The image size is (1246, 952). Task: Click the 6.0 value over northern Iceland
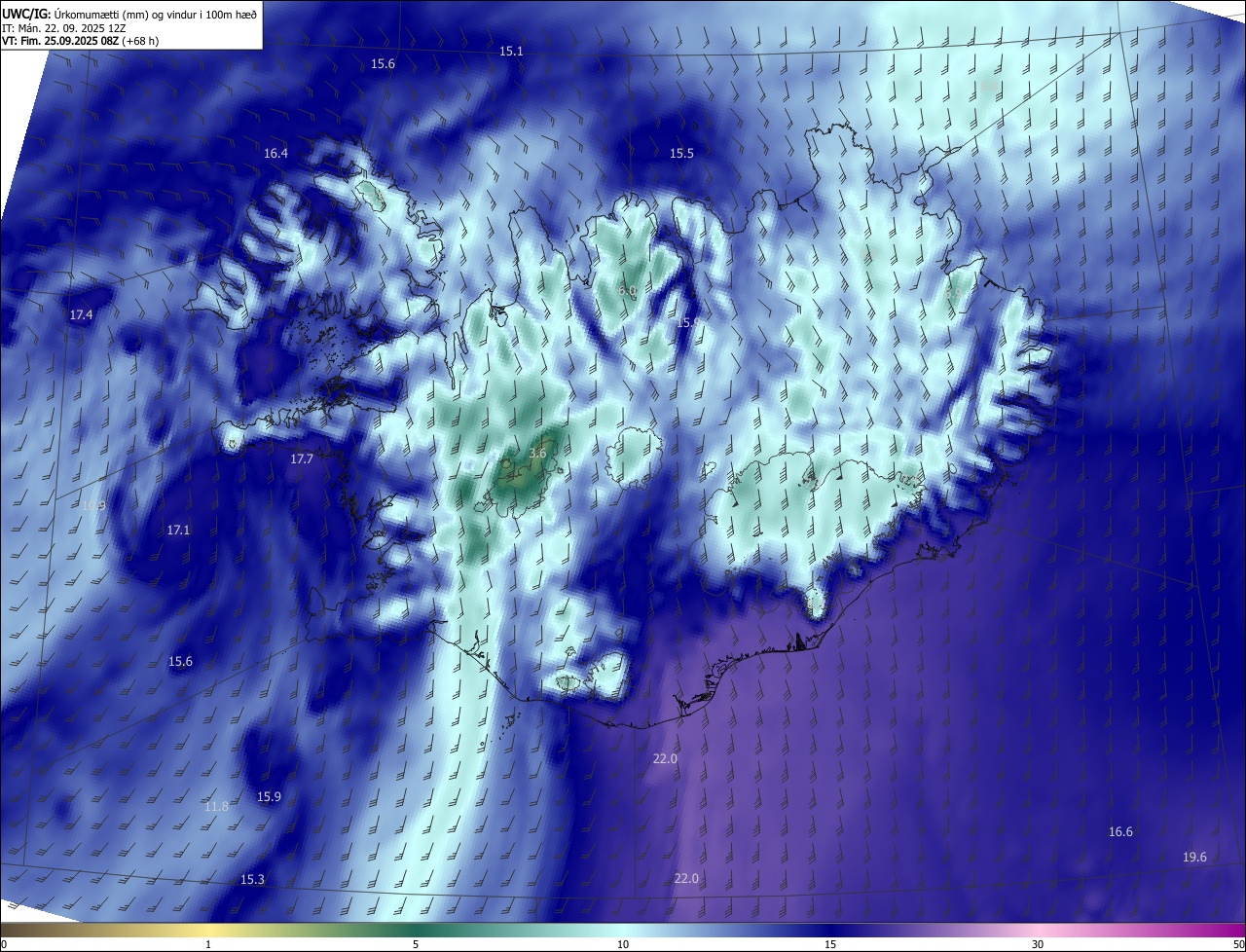point(627,291)
